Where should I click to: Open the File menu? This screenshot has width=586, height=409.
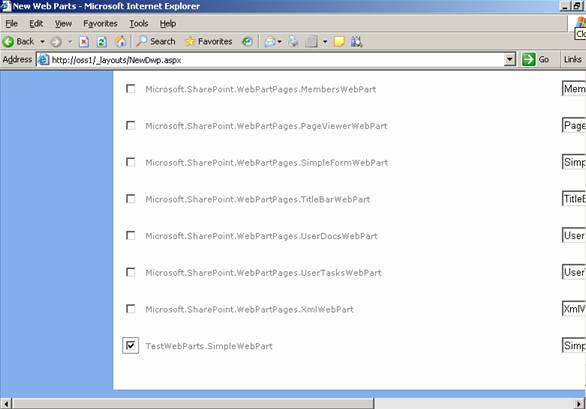point(12,24)
